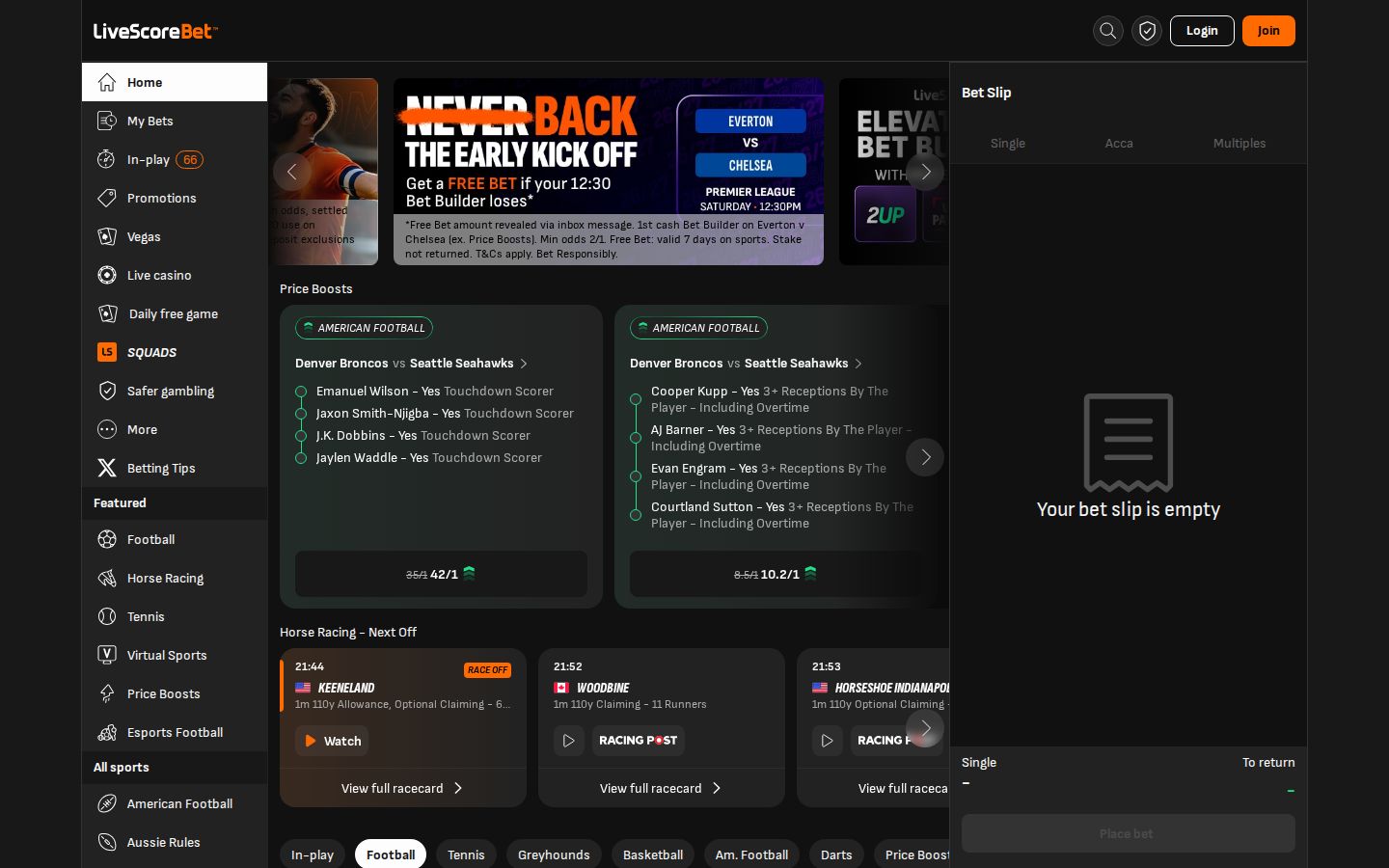The width and height of the screenshot is (1389, 868).
Task: Show more Price Boosts with the arrow
Action: tap(925, 457)
